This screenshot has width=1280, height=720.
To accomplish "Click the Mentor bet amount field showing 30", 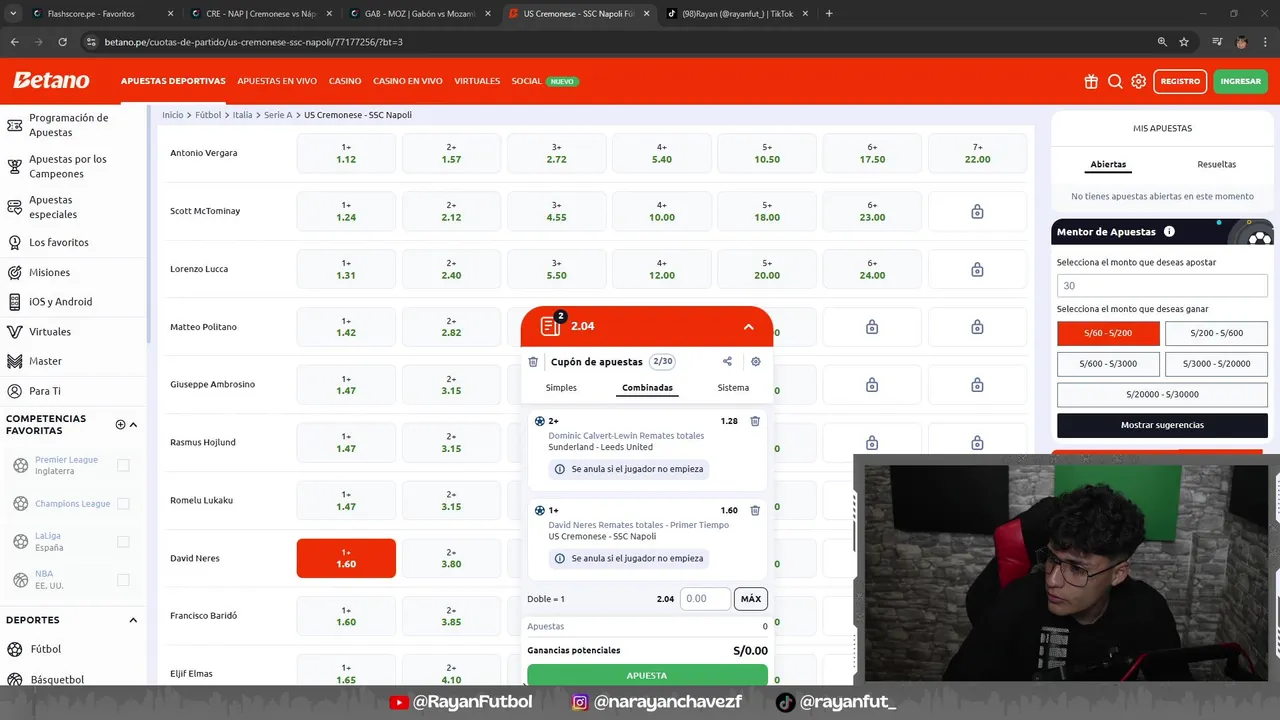I will point(1162,286).
